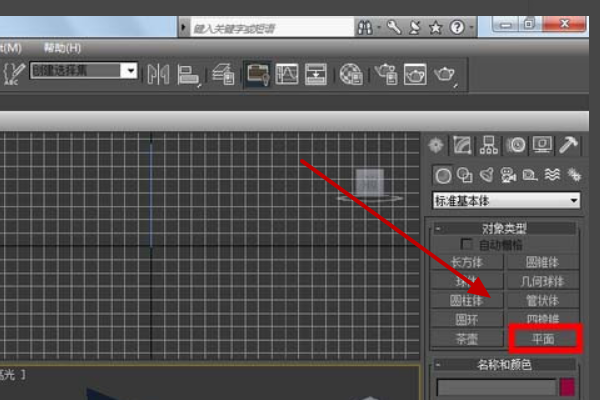The image size is (600, 400).
Task: Click the 几何球体 button
Action: tap(543, 281)
